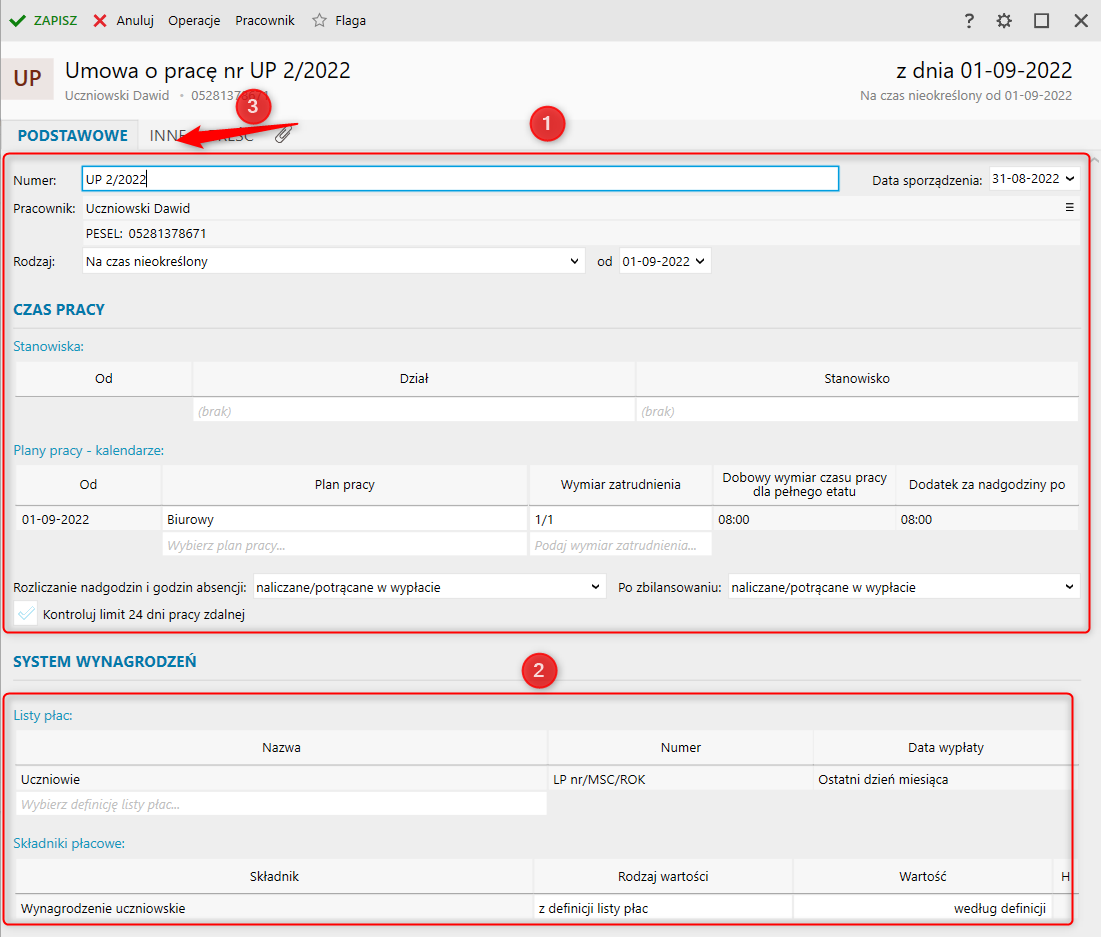The image size is (1101, 937).
Task: Click the Wymiar zatrudnienia column header
Action: point(620,484)
